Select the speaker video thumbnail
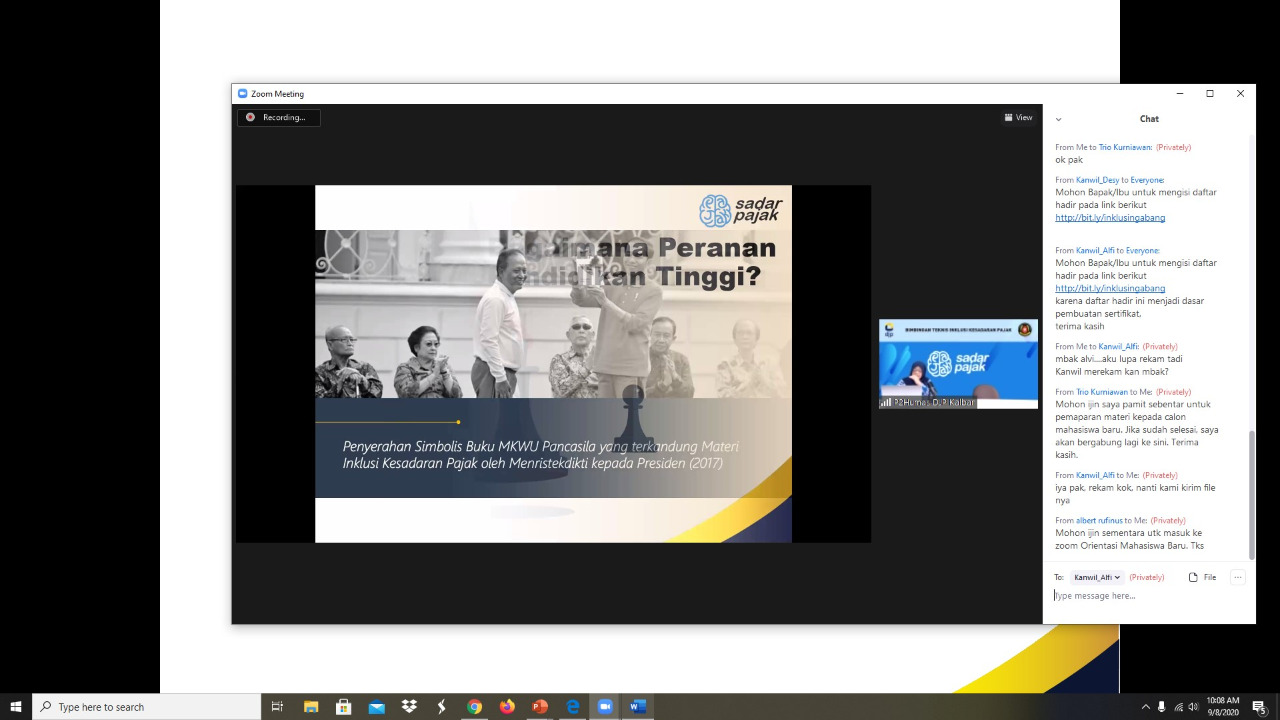Screen dimensions: 1280x720 (x=958, y=363)
